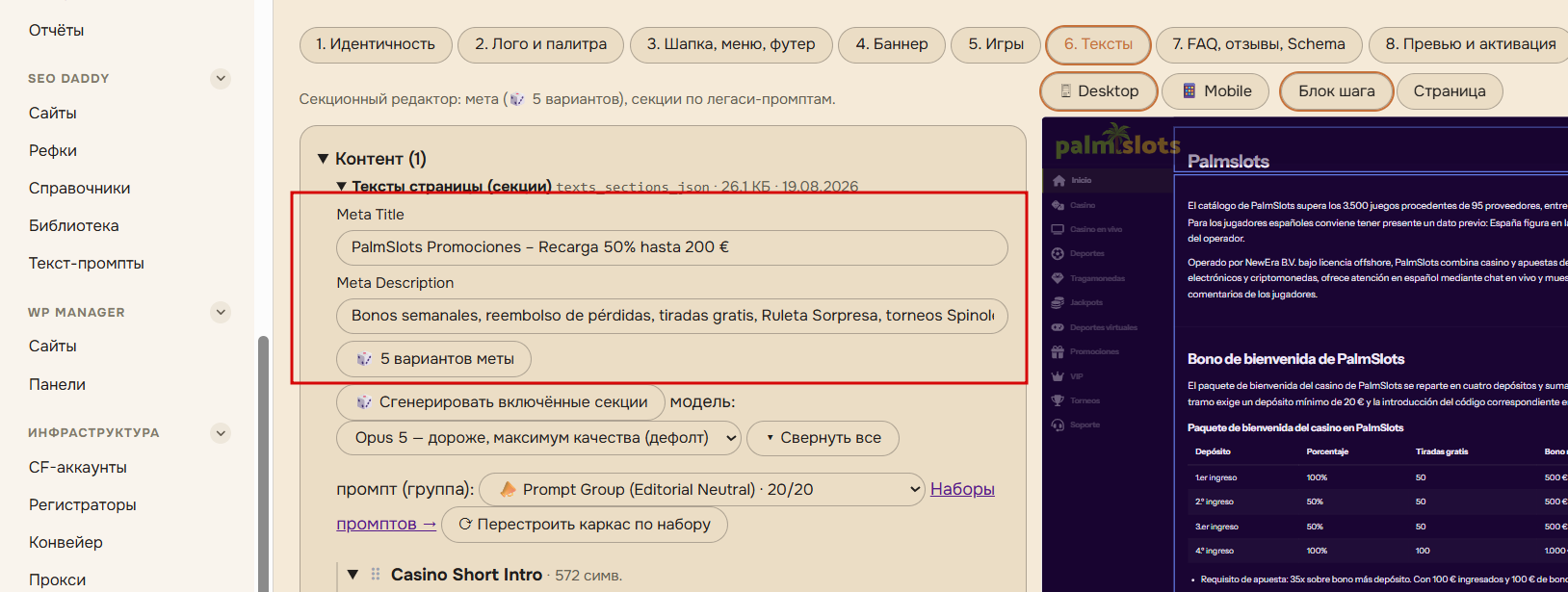
Task: Select the Страница view toggle
Action: coord(1450,90)
